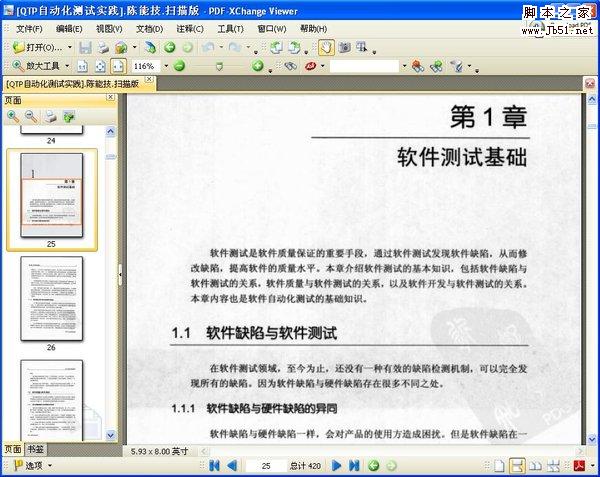
Task: Click the red PDF icon in status bar
Action: (579, 466)
